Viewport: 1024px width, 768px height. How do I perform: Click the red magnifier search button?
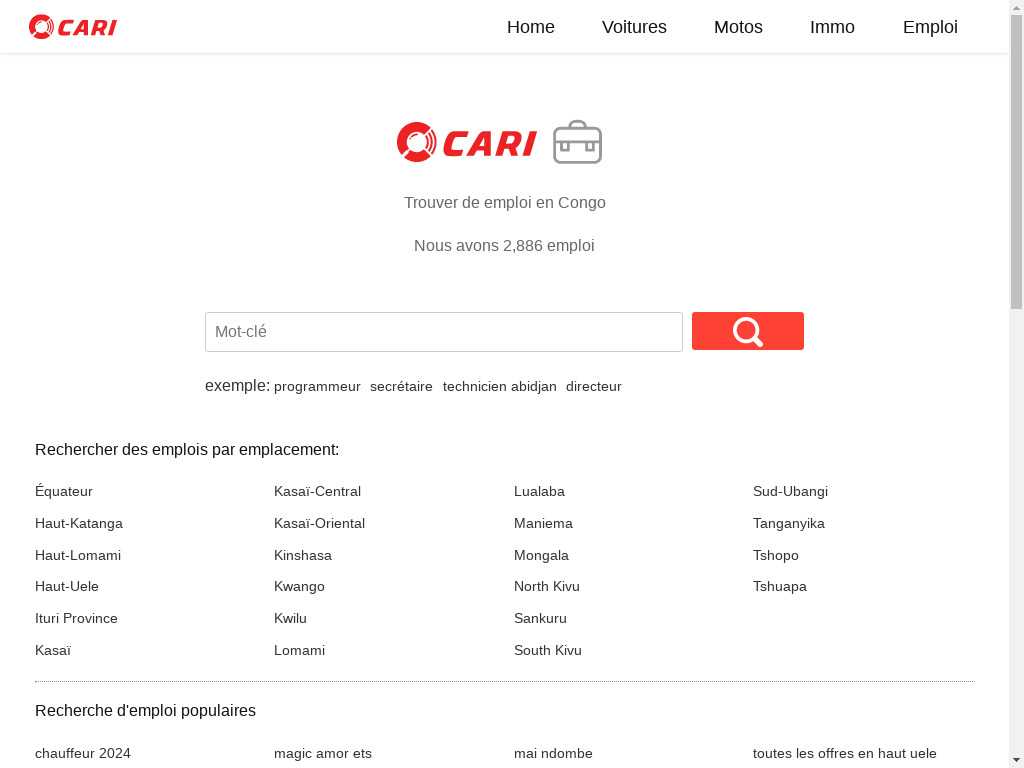tap(748, 331)
